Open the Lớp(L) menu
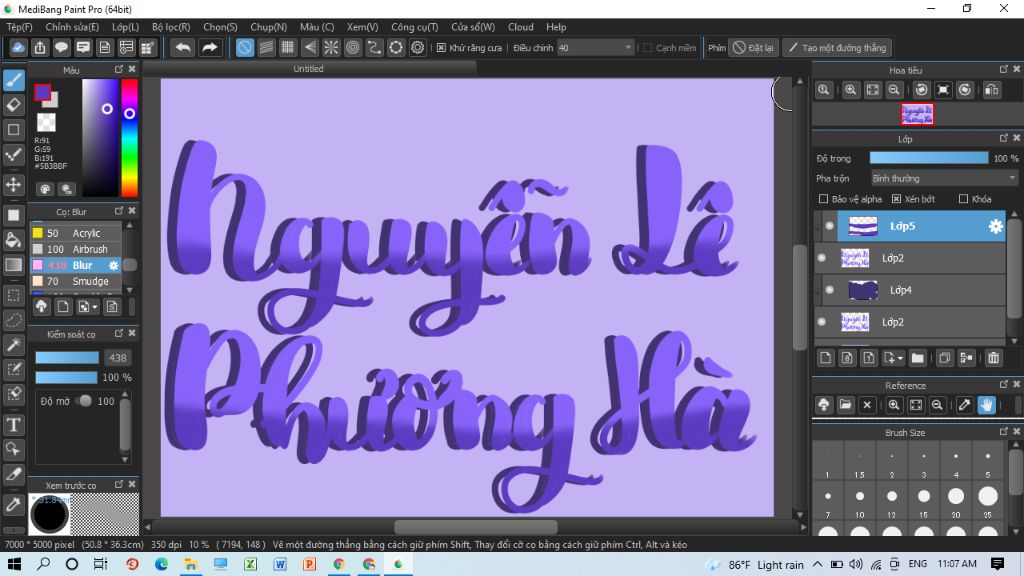1024x576 pixels. pyautogui.click(x=125, y=27)
